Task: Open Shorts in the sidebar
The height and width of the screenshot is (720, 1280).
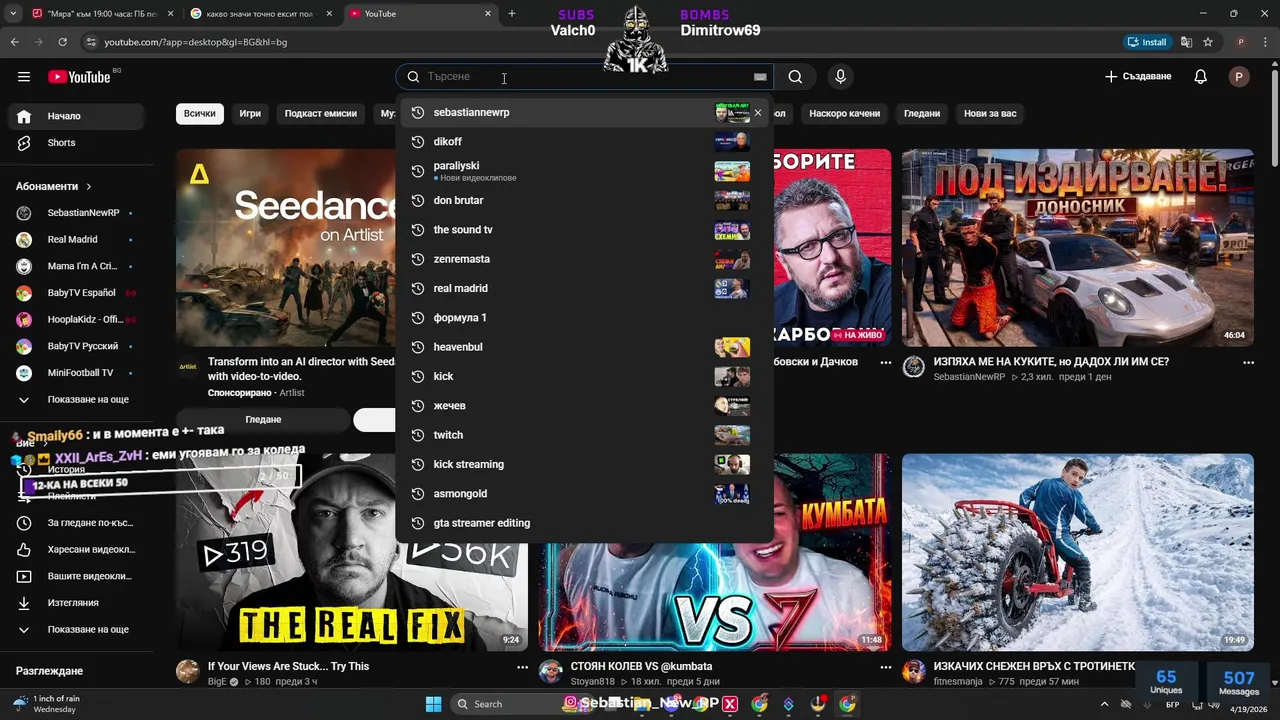Action: [x=76, y=143]
